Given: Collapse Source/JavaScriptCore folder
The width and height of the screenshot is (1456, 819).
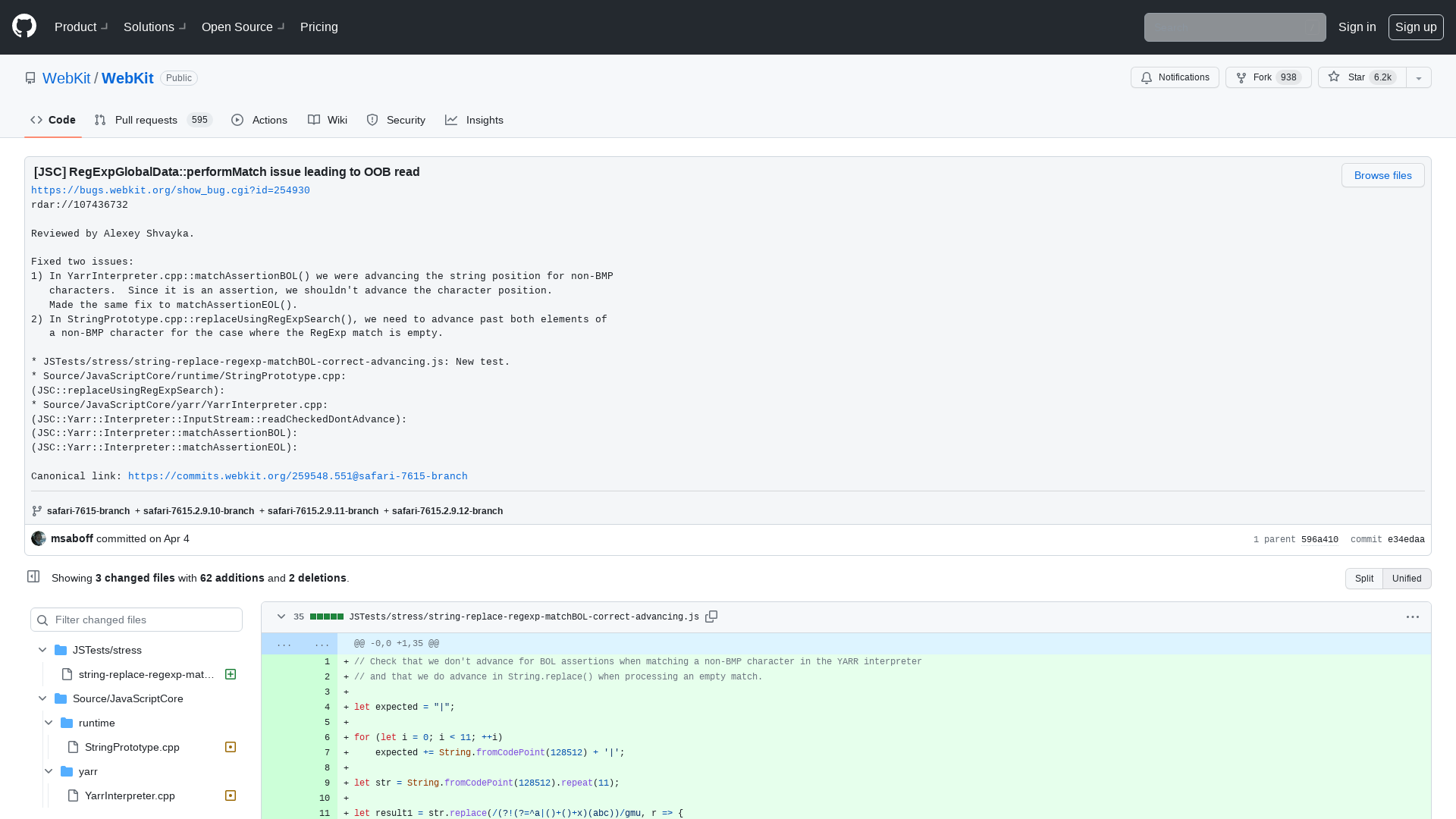Looking at the screenshot, I should click(x=41, y=698).
